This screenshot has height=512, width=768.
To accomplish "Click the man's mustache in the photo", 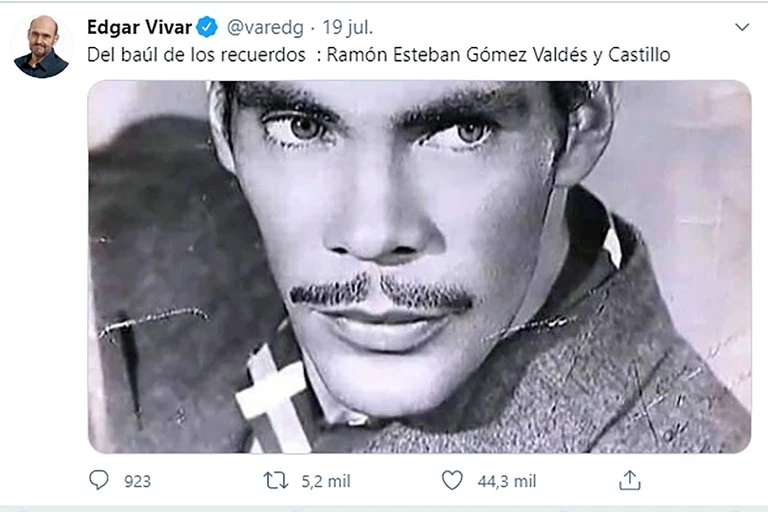I will [x=380, y=292].
